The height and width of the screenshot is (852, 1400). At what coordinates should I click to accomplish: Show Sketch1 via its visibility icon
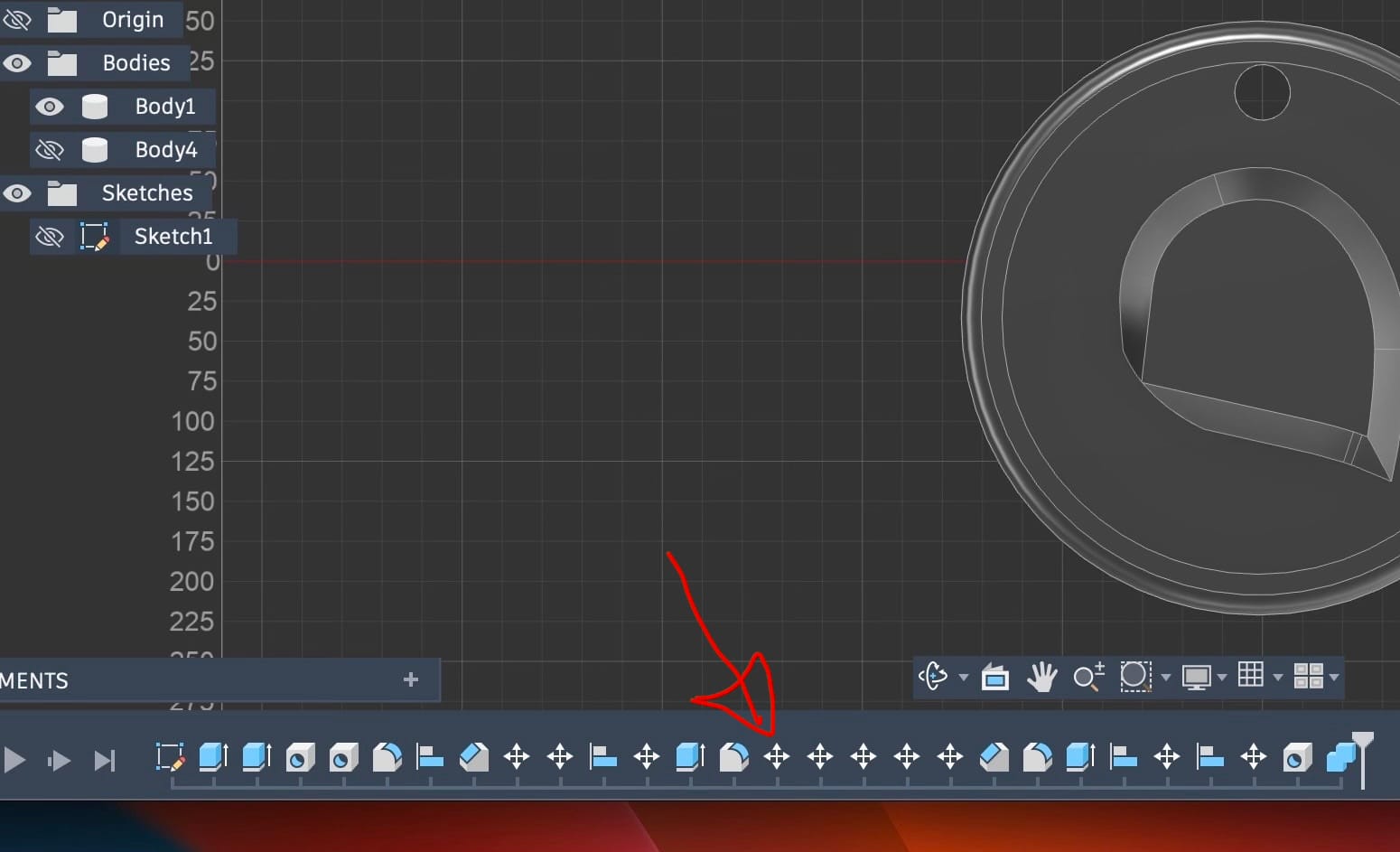(50, 237)
